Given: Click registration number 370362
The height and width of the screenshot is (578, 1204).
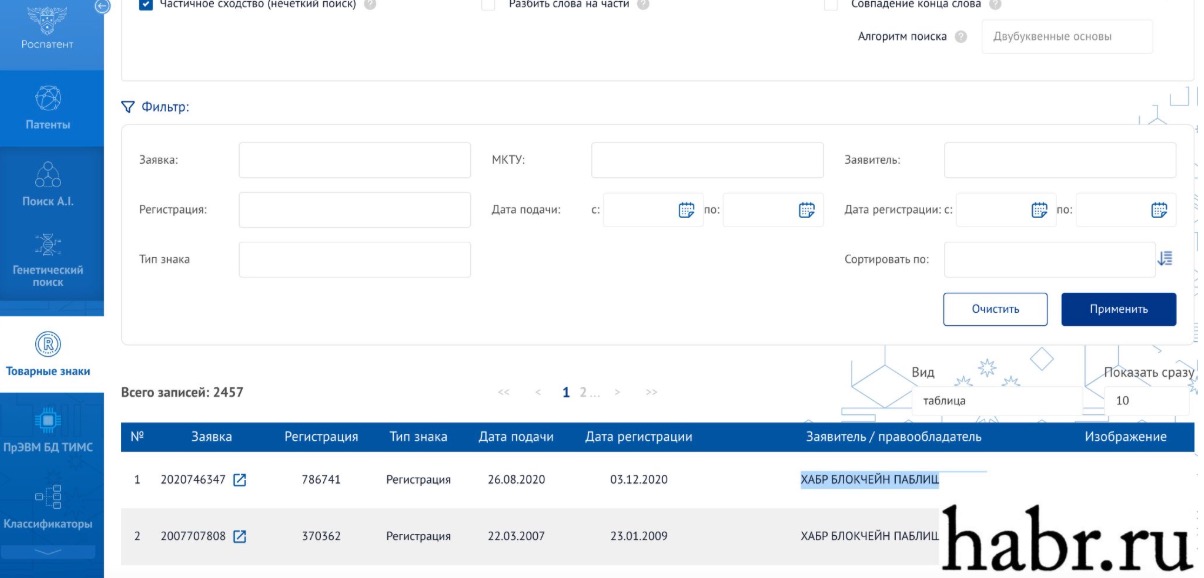Looking at the screenshot, I should pyautogui.click(x=321, y=537).
